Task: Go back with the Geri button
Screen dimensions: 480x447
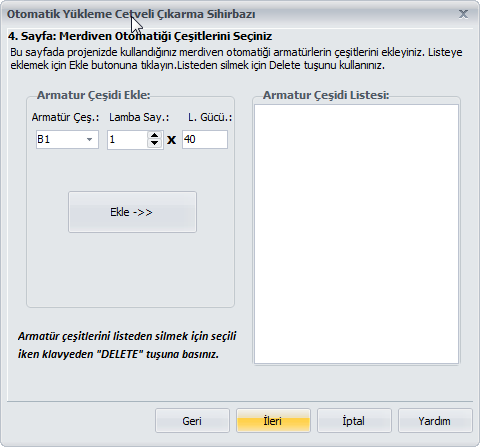Action: point(192,421)
